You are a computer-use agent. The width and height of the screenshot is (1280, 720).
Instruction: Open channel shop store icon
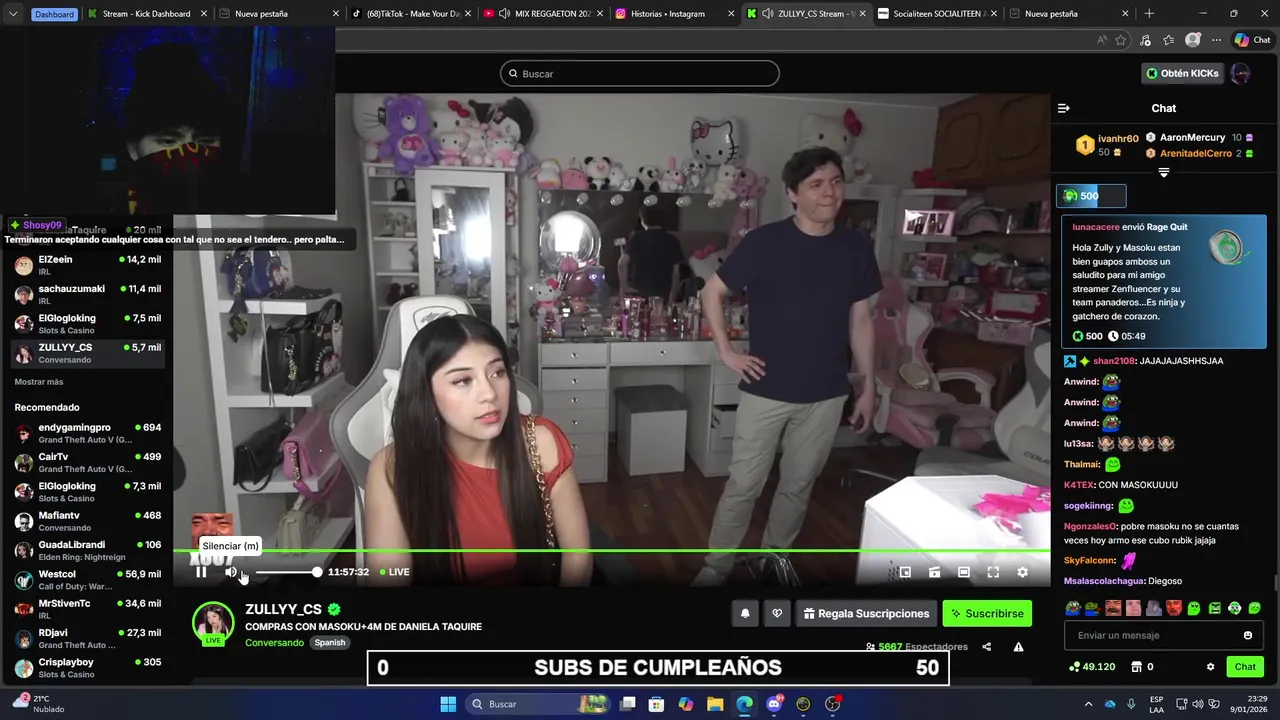coord(1136,667)
